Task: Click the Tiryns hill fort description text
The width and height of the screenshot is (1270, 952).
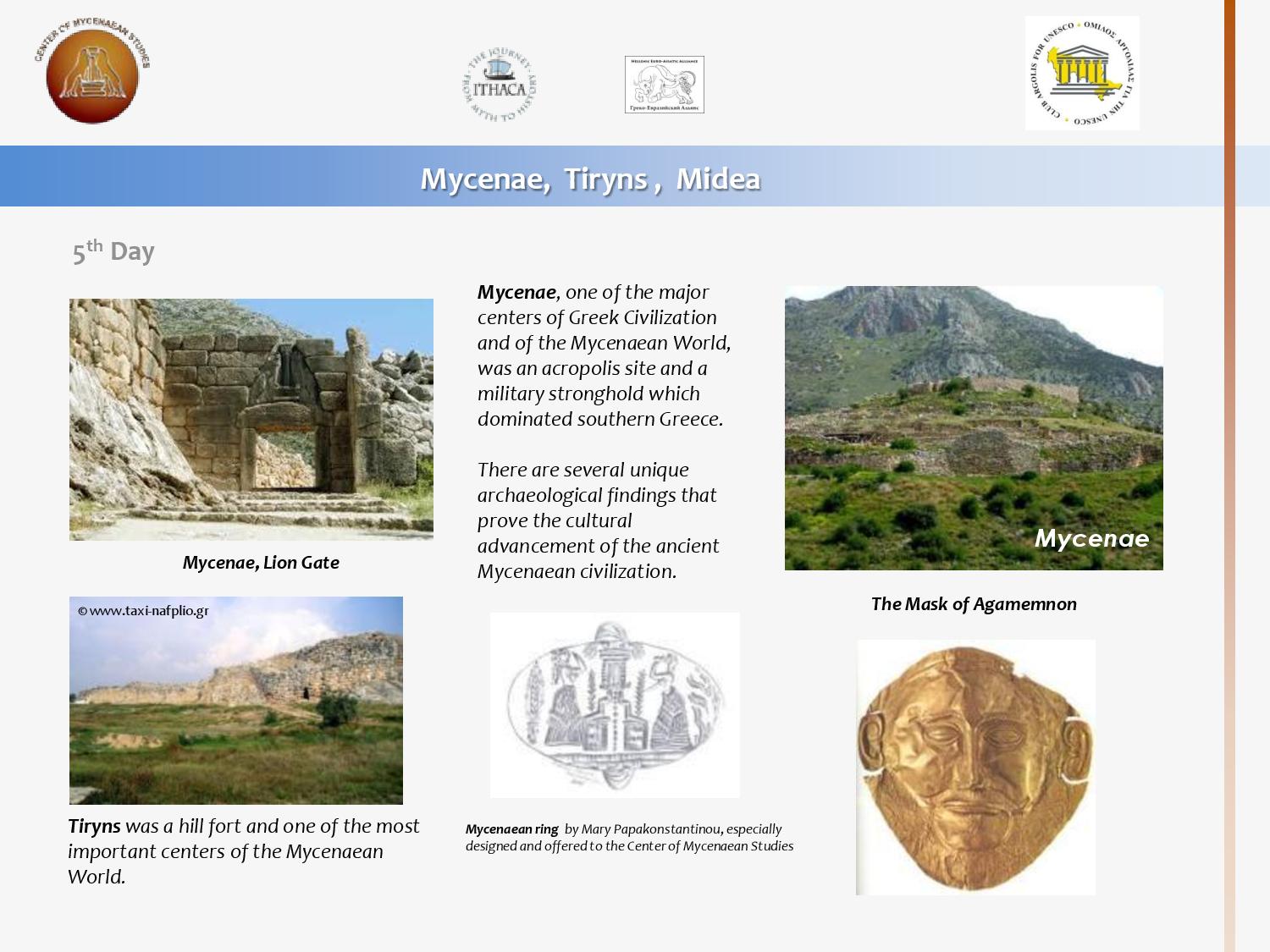Action: click(x=243, y=850)
